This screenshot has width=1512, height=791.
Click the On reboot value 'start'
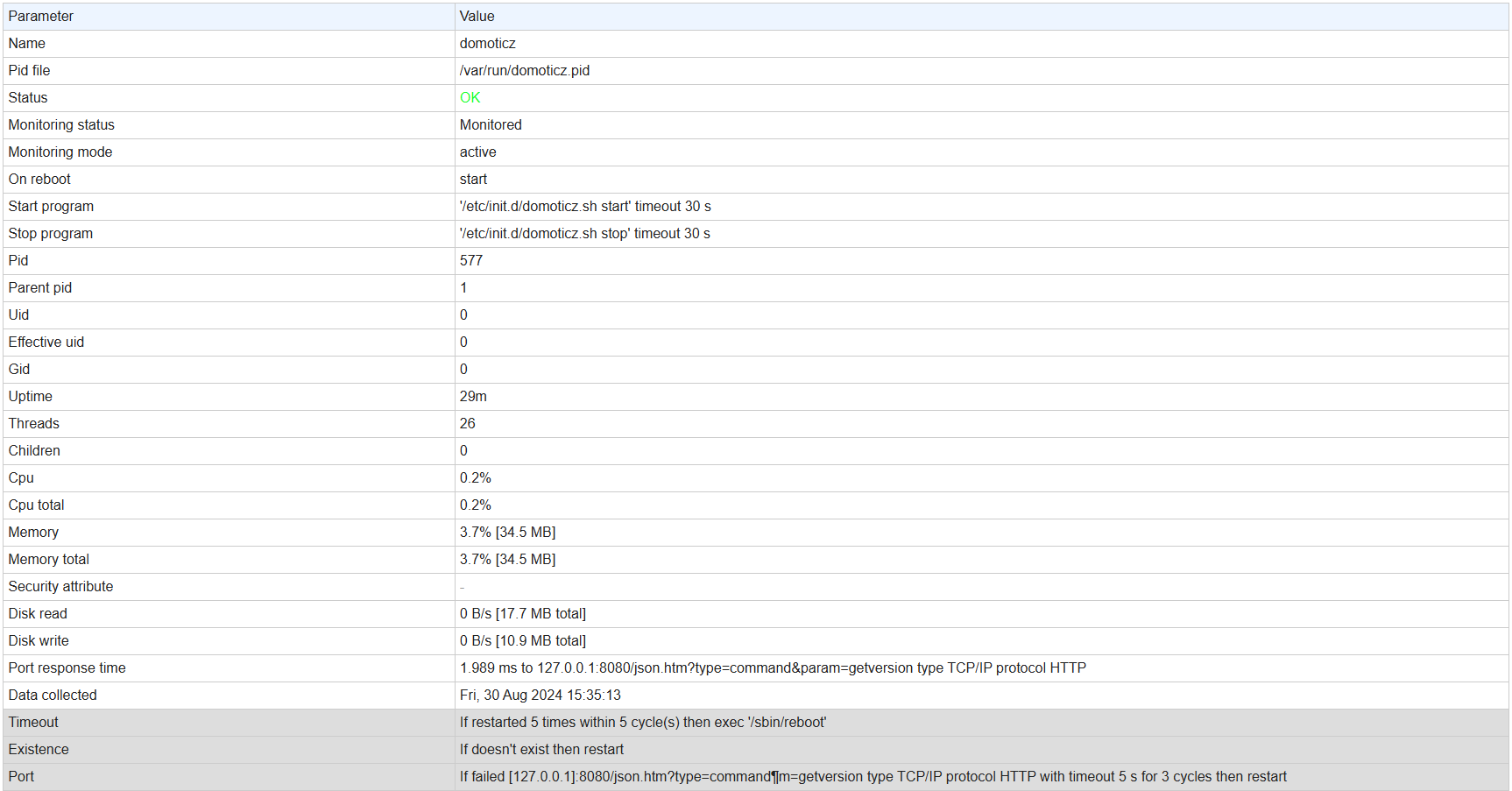[474, 180]
